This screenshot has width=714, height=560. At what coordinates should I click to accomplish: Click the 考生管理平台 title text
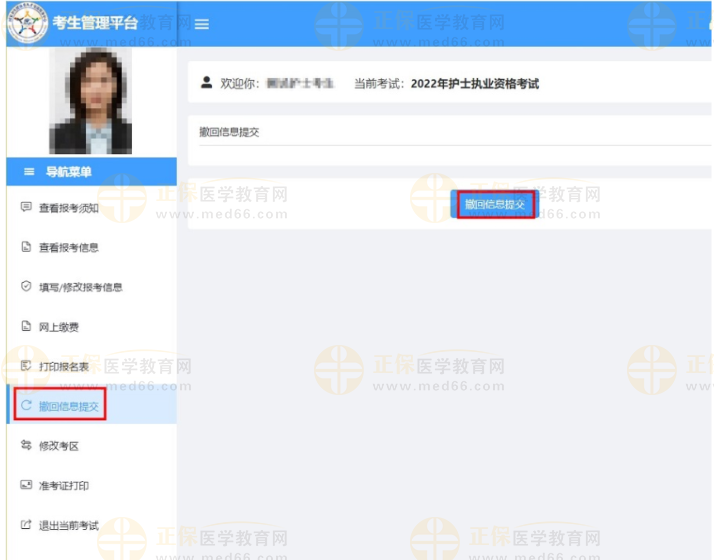(x=94, y=23)
